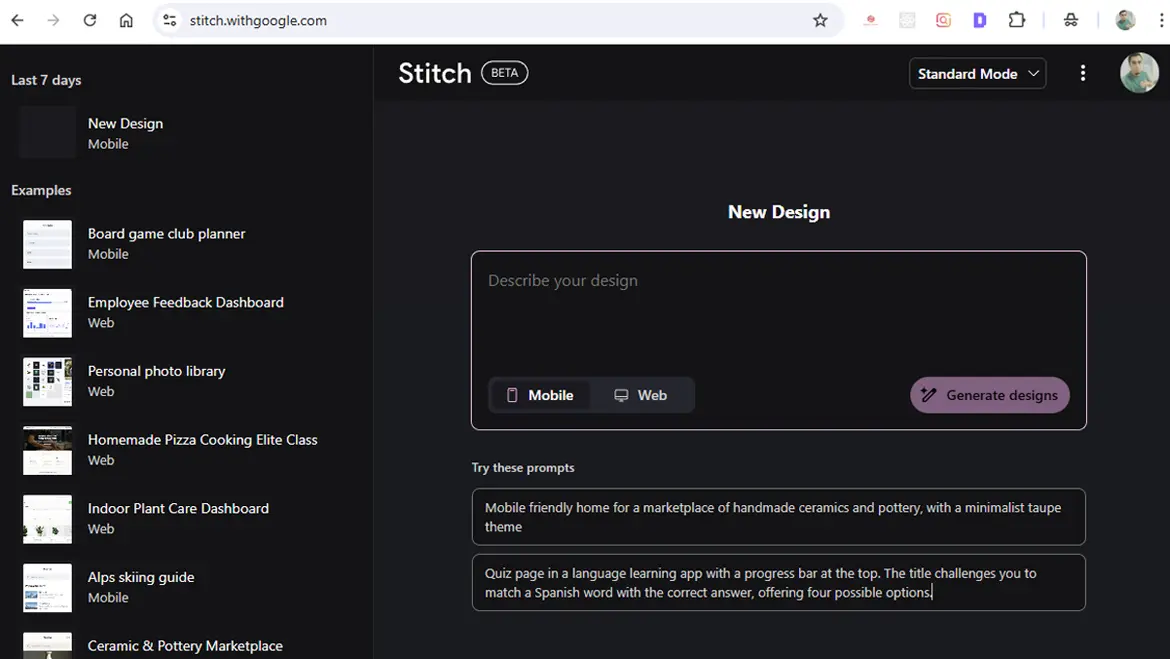Open the grey square browser extension
The width and height of the screenshot is (1170, 659).
(x=907, y=20)
